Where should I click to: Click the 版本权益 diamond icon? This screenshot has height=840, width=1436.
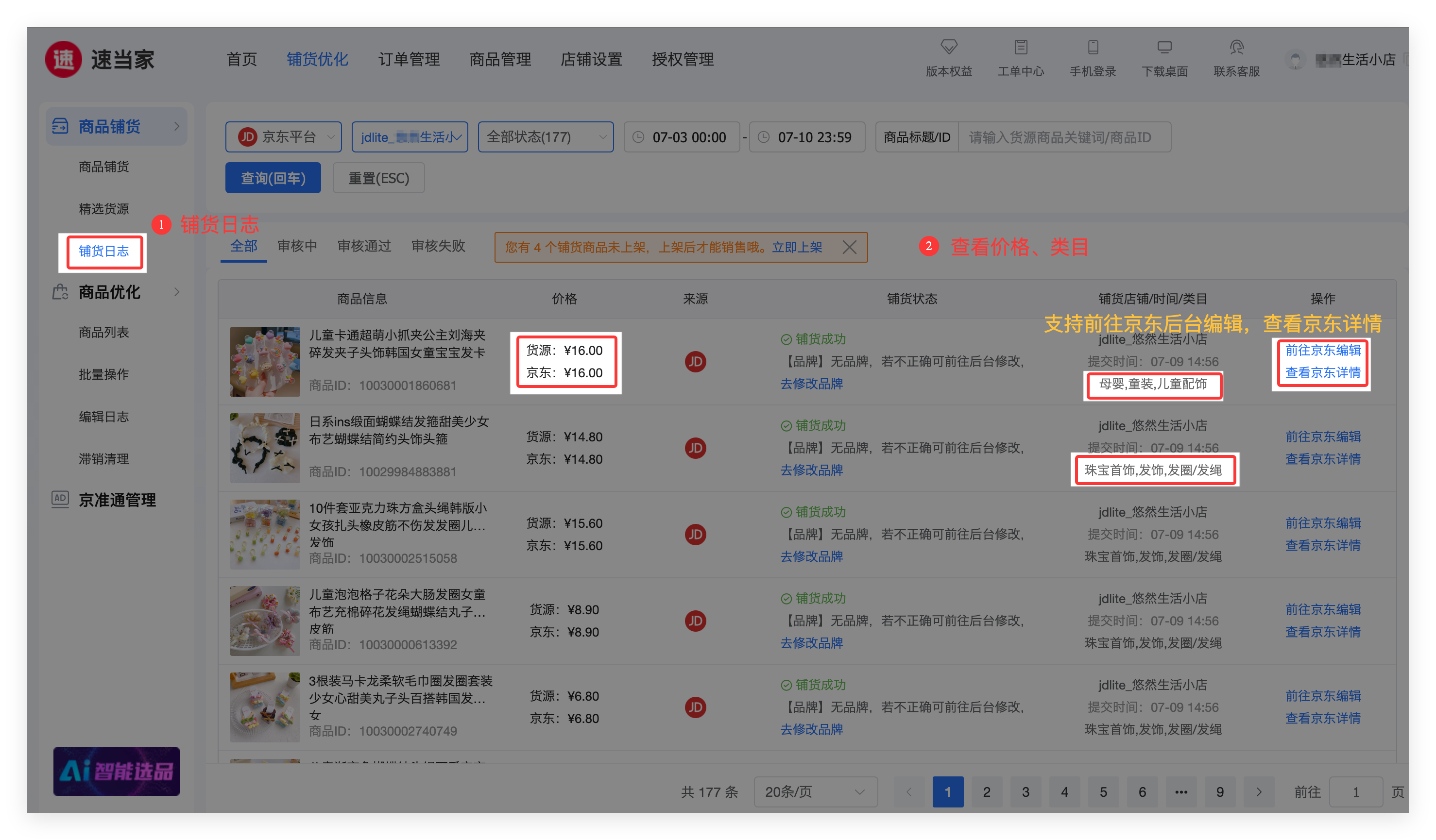click(949, 47)
